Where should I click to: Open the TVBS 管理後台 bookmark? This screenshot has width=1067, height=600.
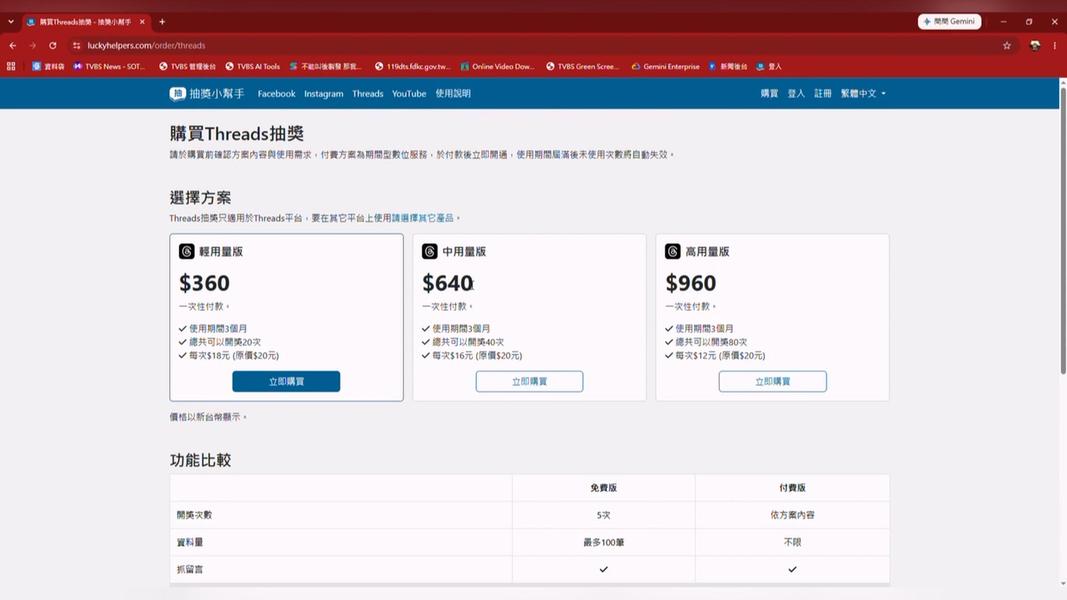pyautogui.click(x=187, y=66)
